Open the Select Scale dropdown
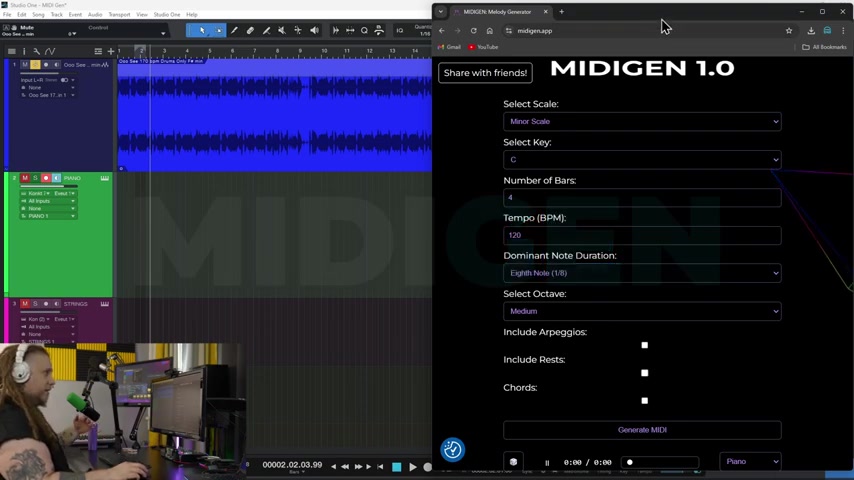The width and height of the screenshot is (854, 480). 642,121
